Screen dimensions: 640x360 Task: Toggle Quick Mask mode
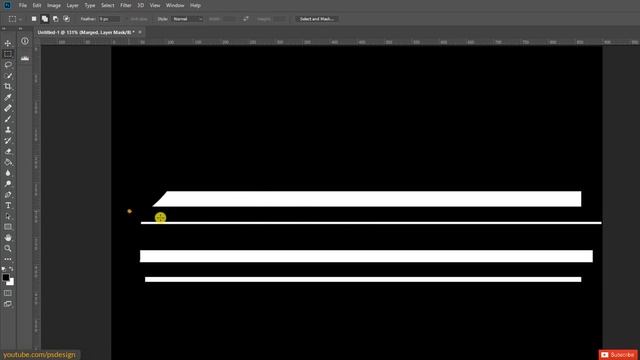pyautogui.click(x=8, y=293)
